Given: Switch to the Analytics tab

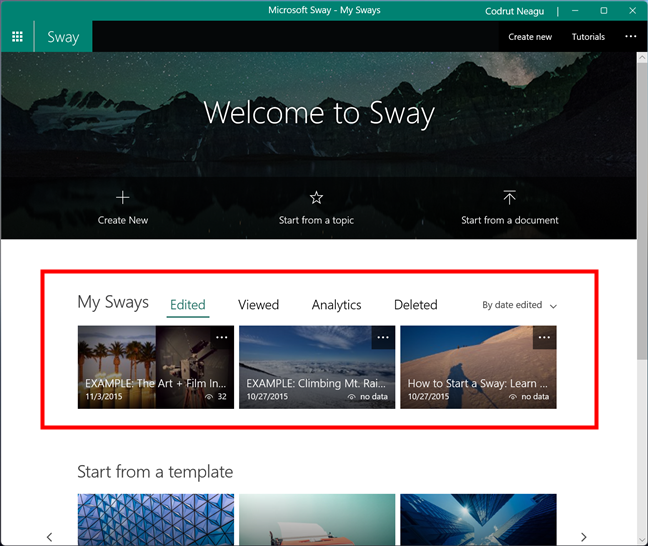Looking at the screenshot, I should (336, 305).
